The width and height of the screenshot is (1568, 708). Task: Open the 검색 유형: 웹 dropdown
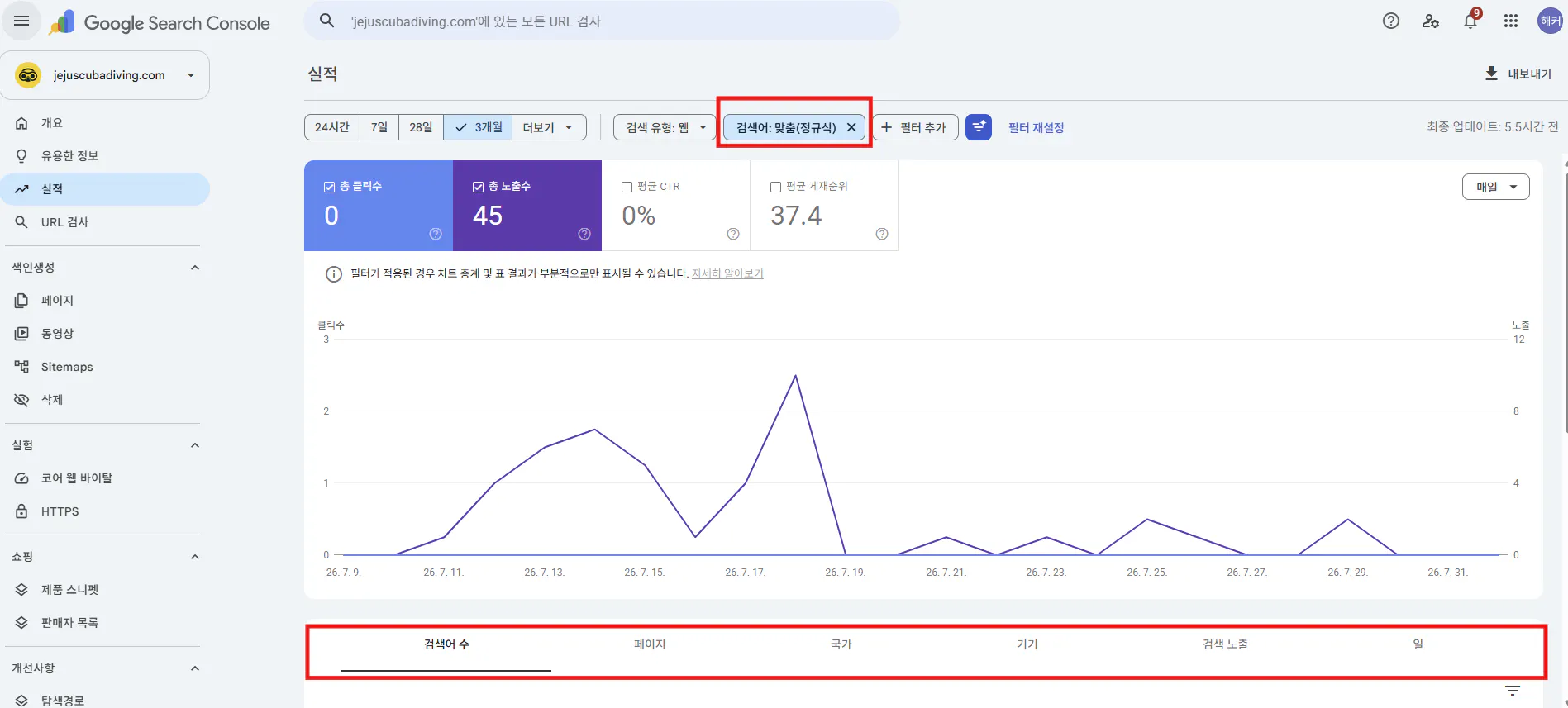point(665,127)
